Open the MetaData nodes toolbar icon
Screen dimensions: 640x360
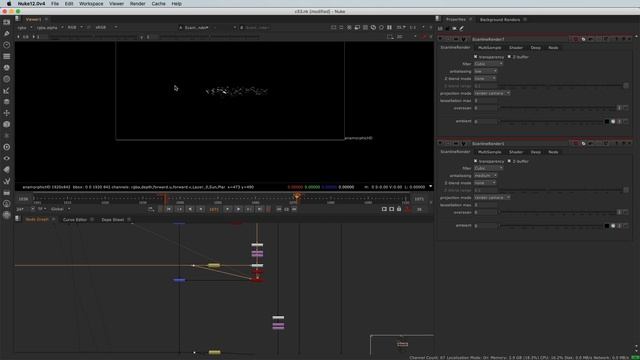pos(7,170)
